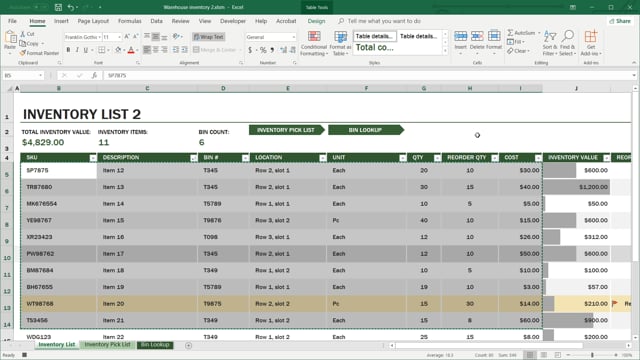Image resolution: width=640 pixels, height=360 pixels.
Task: Click the Decrease Indent icon
Action: tap(176, 50)
